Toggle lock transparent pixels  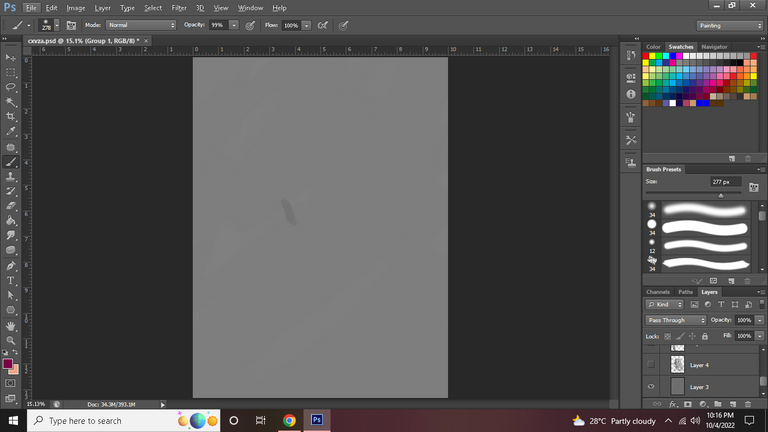[x=667, y=336]
